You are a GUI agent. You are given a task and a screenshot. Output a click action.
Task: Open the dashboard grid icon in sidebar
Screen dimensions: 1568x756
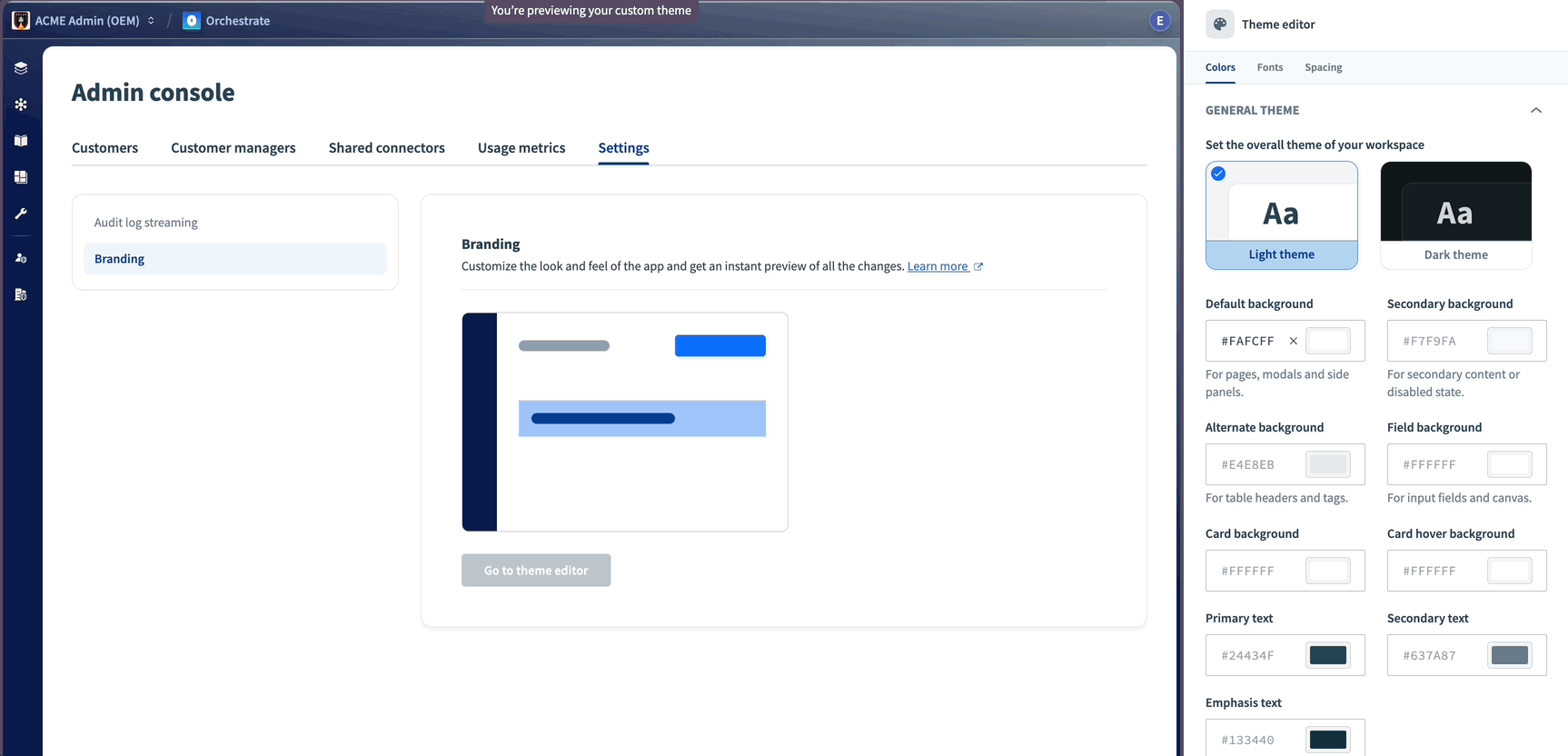click(x=21, y=177)
